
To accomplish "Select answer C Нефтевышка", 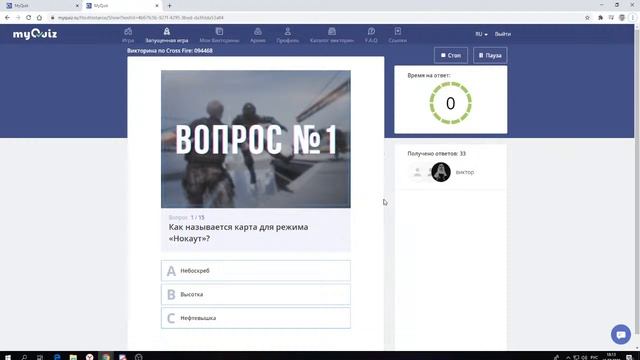I will coord(256,318).
